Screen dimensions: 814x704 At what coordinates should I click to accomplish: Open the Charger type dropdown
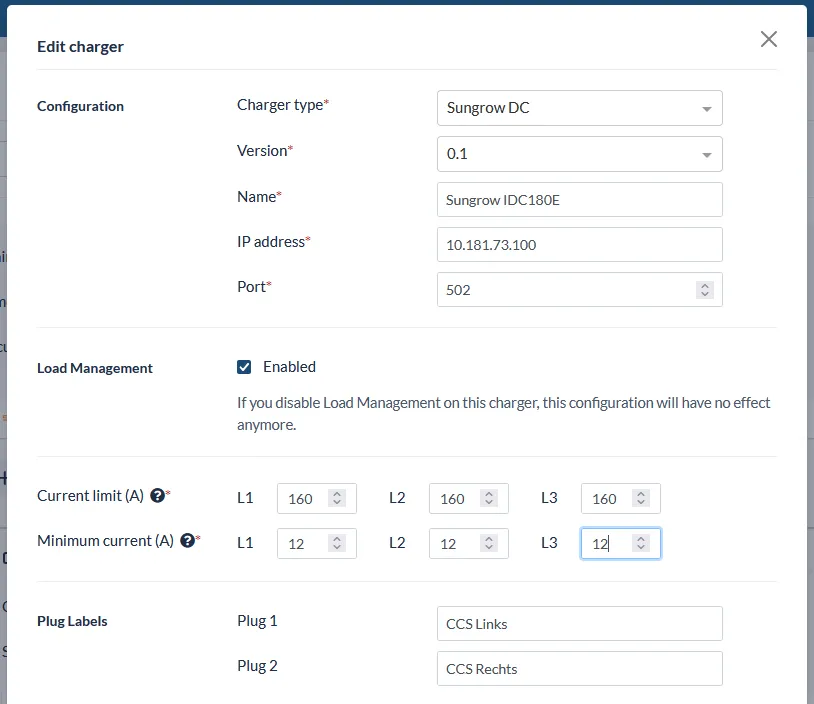click(x=579, y=108)
